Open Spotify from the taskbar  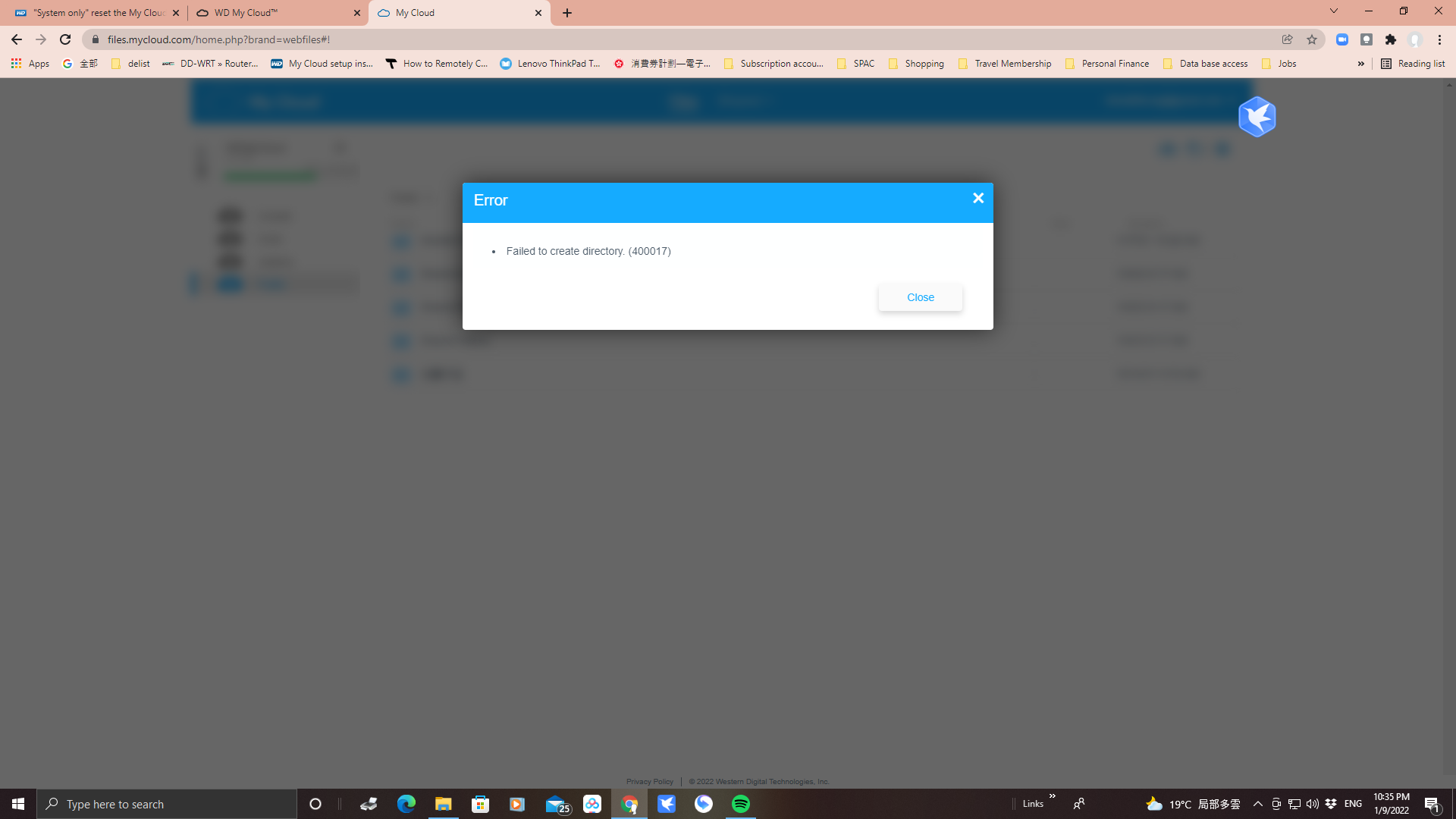pyautogui.click(x=740, y=804)
